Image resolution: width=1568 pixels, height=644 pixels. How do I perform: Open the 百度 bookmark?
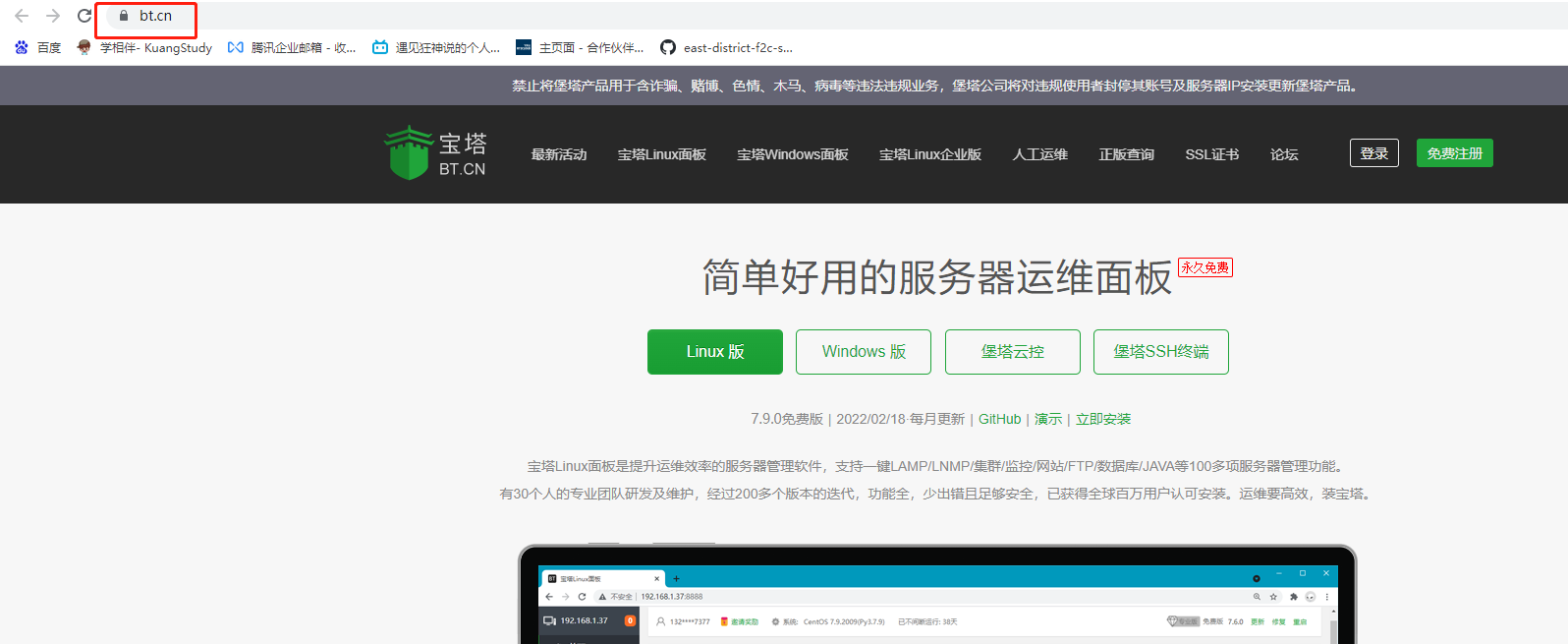pos(37,47)
